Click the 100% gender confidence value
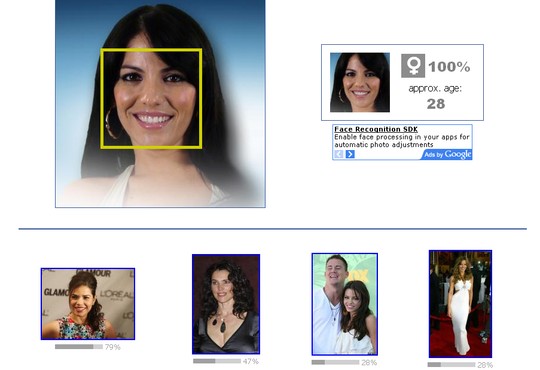 pyautogui.click(x=449, y=66)
